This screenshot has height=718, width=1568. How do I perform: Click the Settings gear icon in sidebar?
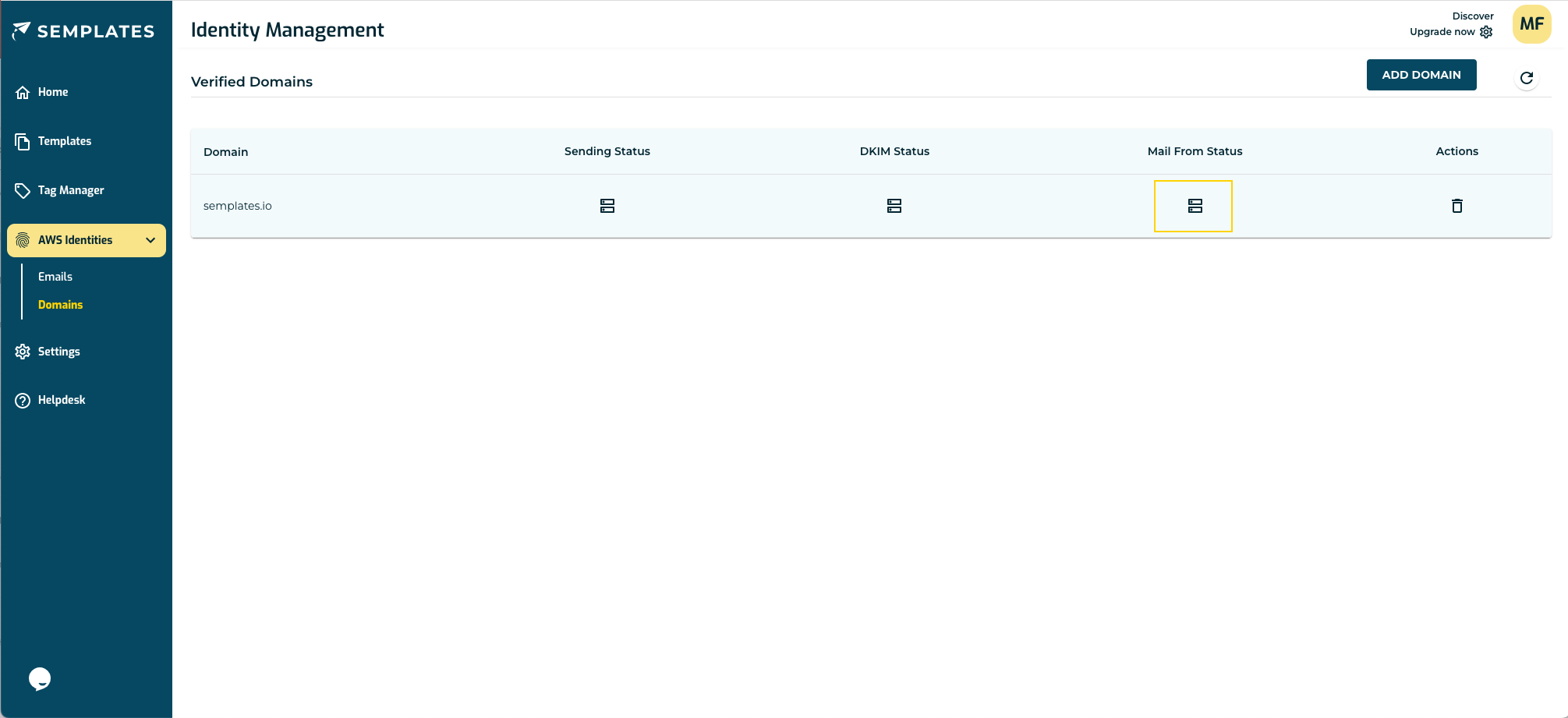click(x=23, y=352)
